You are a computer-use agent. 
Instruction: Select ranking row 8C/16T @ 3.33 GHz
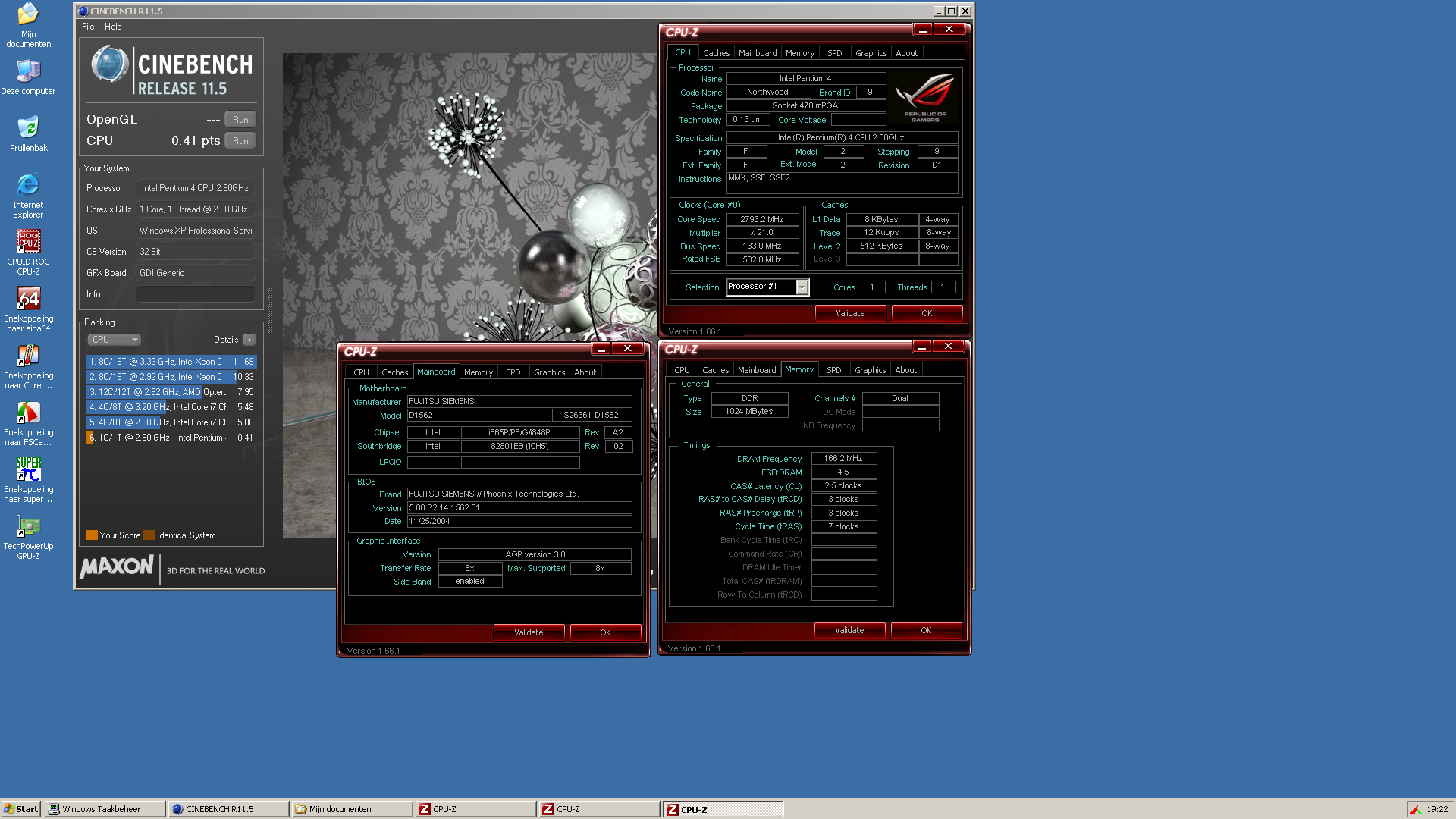coord(171,362)
